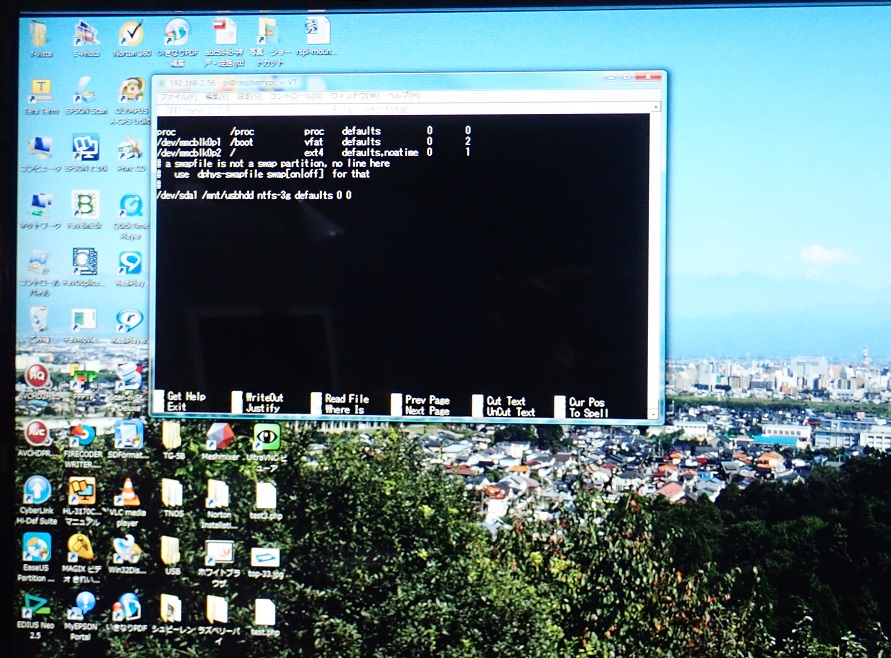This screenshot has height=658, width=891.
Task: Launch the MAGIX video shortcut
Action: 82,559
